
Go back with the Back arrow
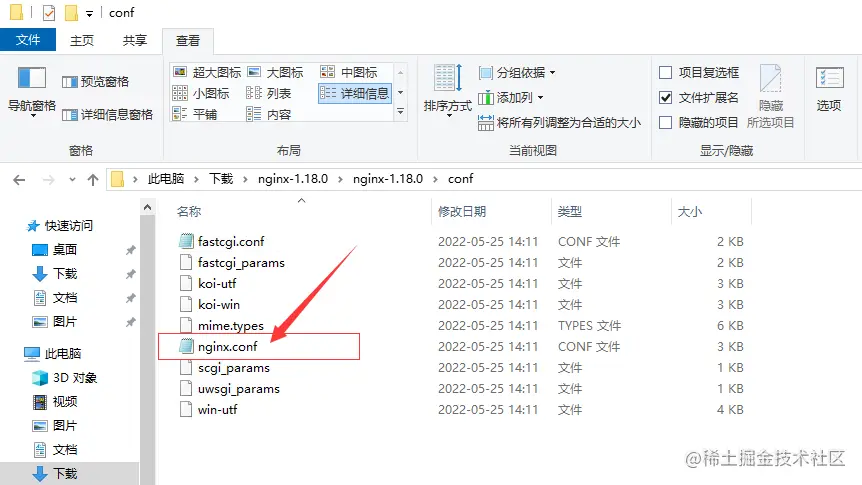click(19, 180)
